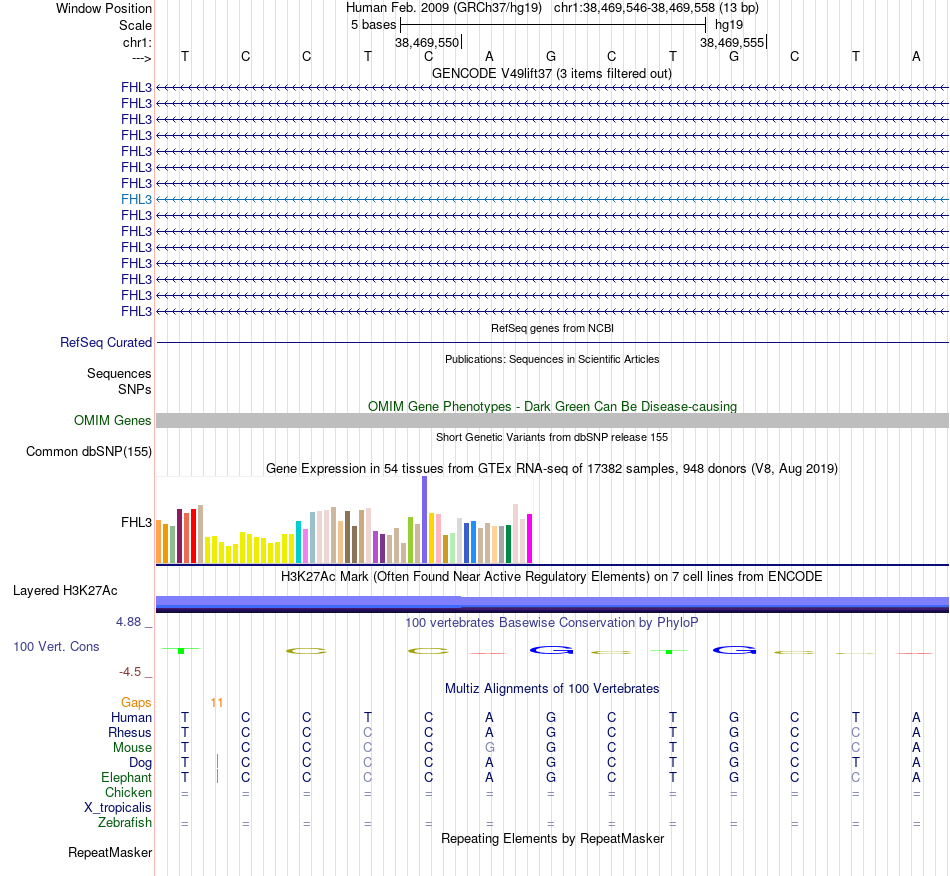Open OMIM Gene Phenotypes track title
The height and width of the screenshot is (876, 950).
pyautogui.click(x=552, y=406)
